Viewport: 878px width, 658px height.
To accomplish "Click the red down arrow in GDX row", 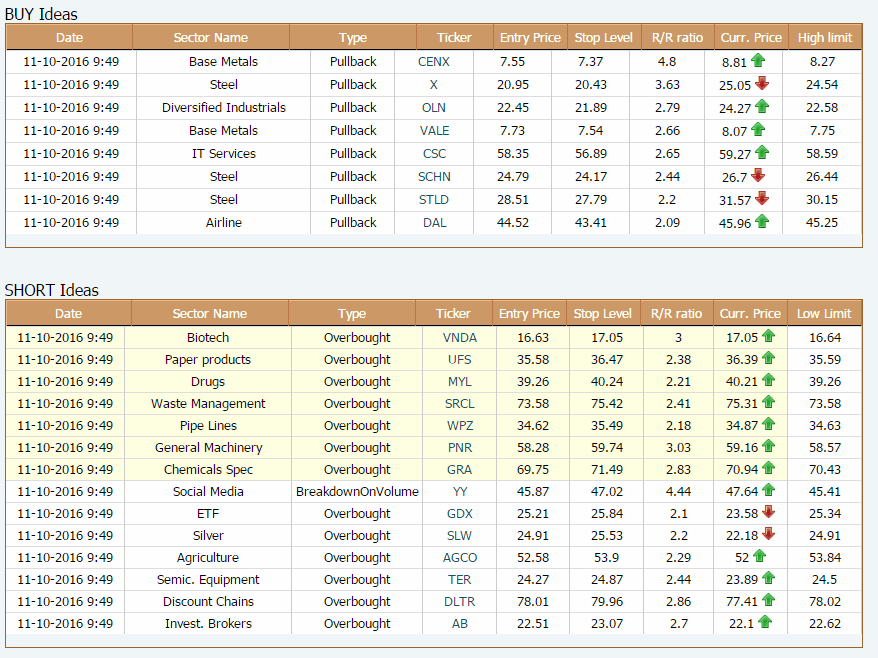I will coord(768,512).
